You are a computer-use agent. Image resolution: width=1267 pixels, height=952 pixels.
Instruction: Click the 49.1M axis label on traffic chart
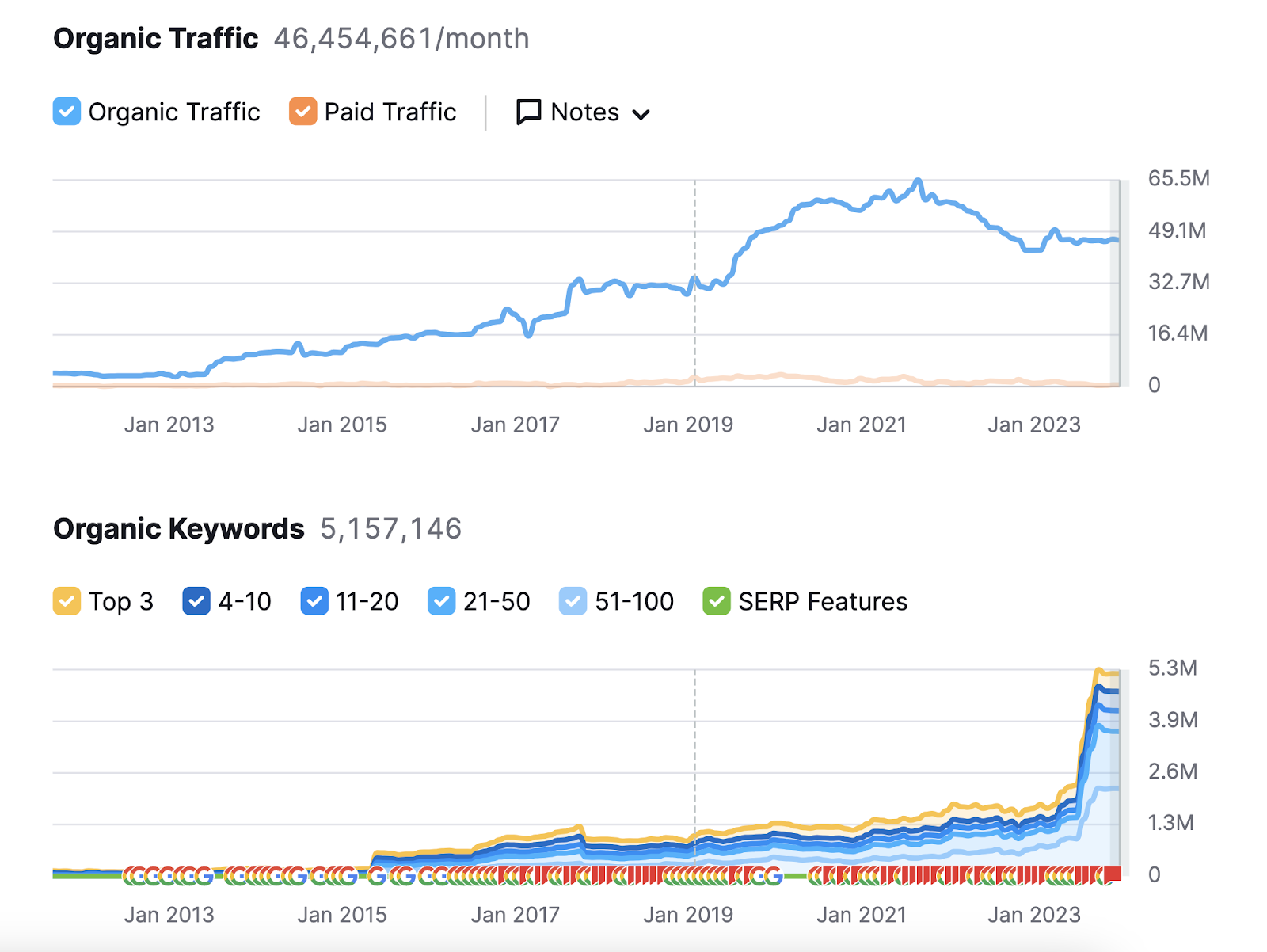pos(1178,230)
